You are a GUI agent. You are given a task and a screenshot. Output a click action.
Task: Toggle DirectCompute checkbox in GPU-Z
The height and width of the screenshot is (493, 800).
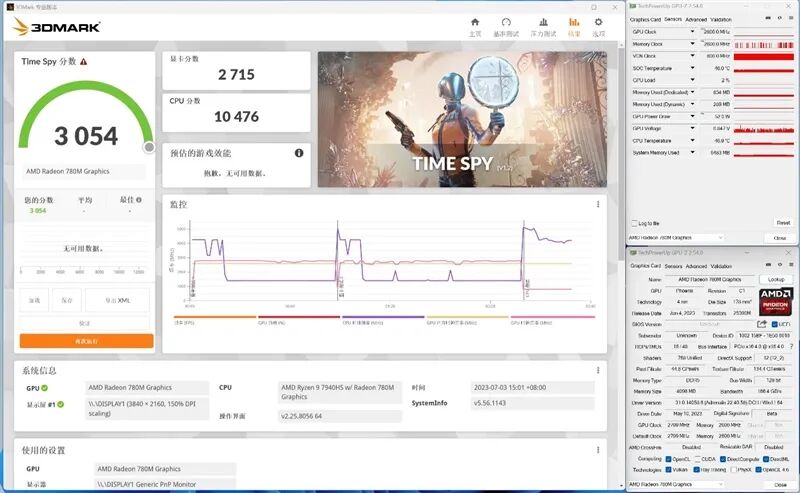pos(722,459)
